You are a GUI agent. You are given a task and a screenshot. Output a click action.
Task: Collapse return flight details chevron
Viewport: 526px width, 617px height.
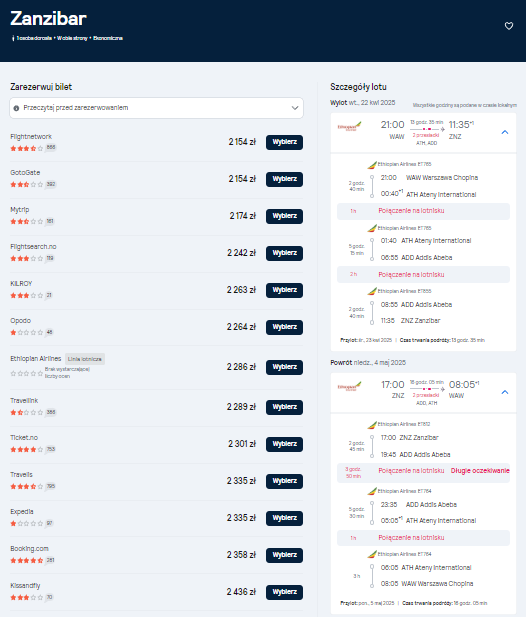(x=505, y=392)
